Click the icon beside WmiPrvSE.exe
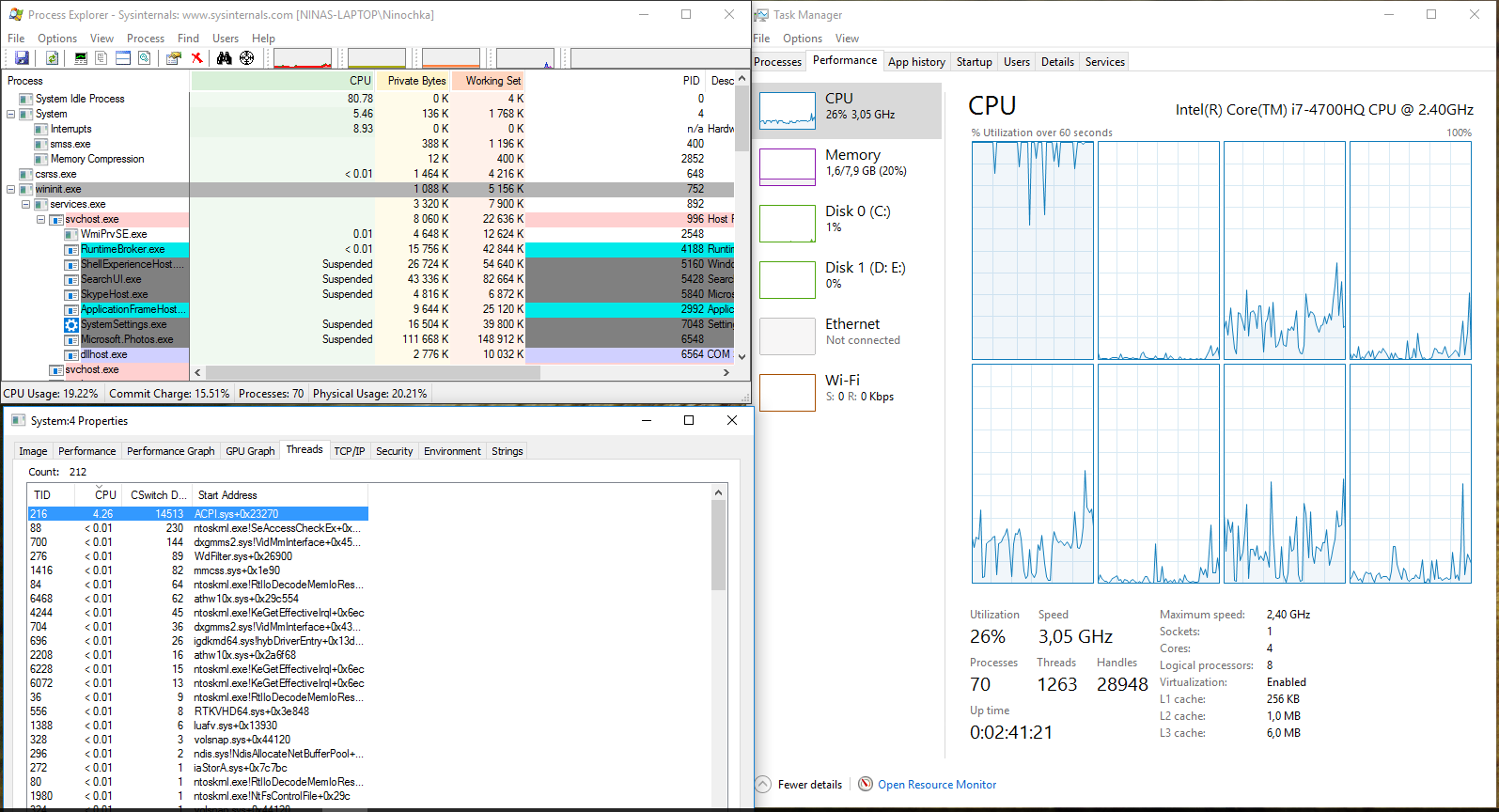The width and height of the screenshot is (1499, 812). (x=71, y=234)
